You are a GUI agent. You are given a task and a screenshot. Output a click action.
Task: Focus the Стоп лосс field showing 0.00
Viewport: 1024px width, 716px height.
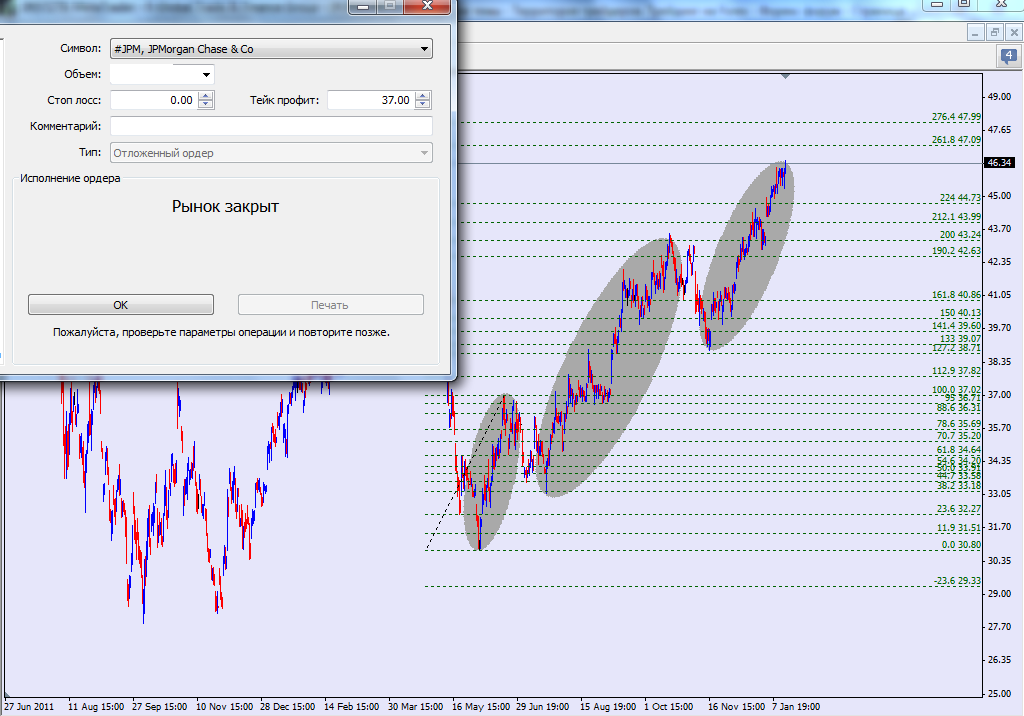154,100
